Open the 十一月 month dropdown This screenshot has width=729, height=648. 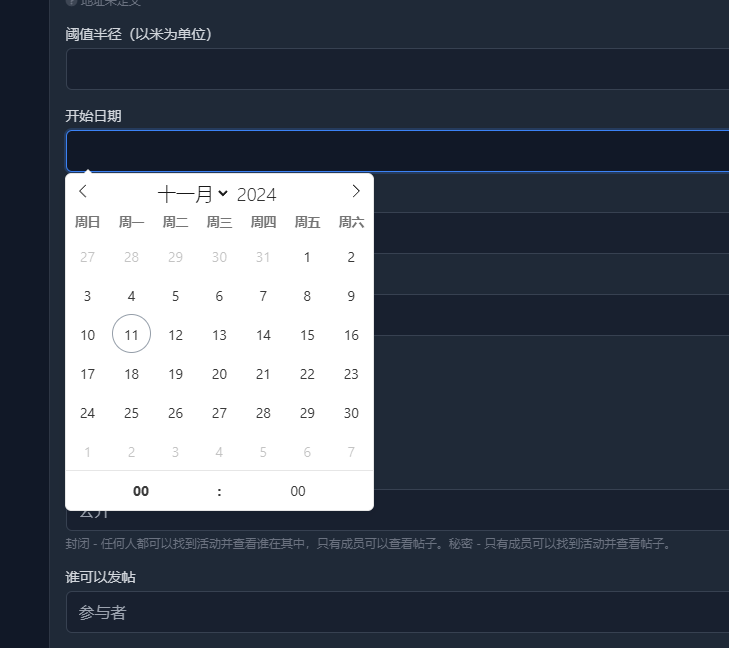(193, 194)
